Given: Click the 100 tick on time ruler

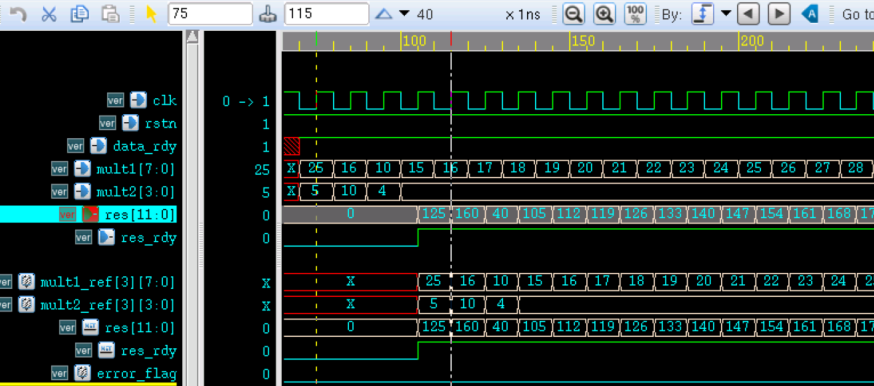Looking at the screenshot, I should pos(414,41).
